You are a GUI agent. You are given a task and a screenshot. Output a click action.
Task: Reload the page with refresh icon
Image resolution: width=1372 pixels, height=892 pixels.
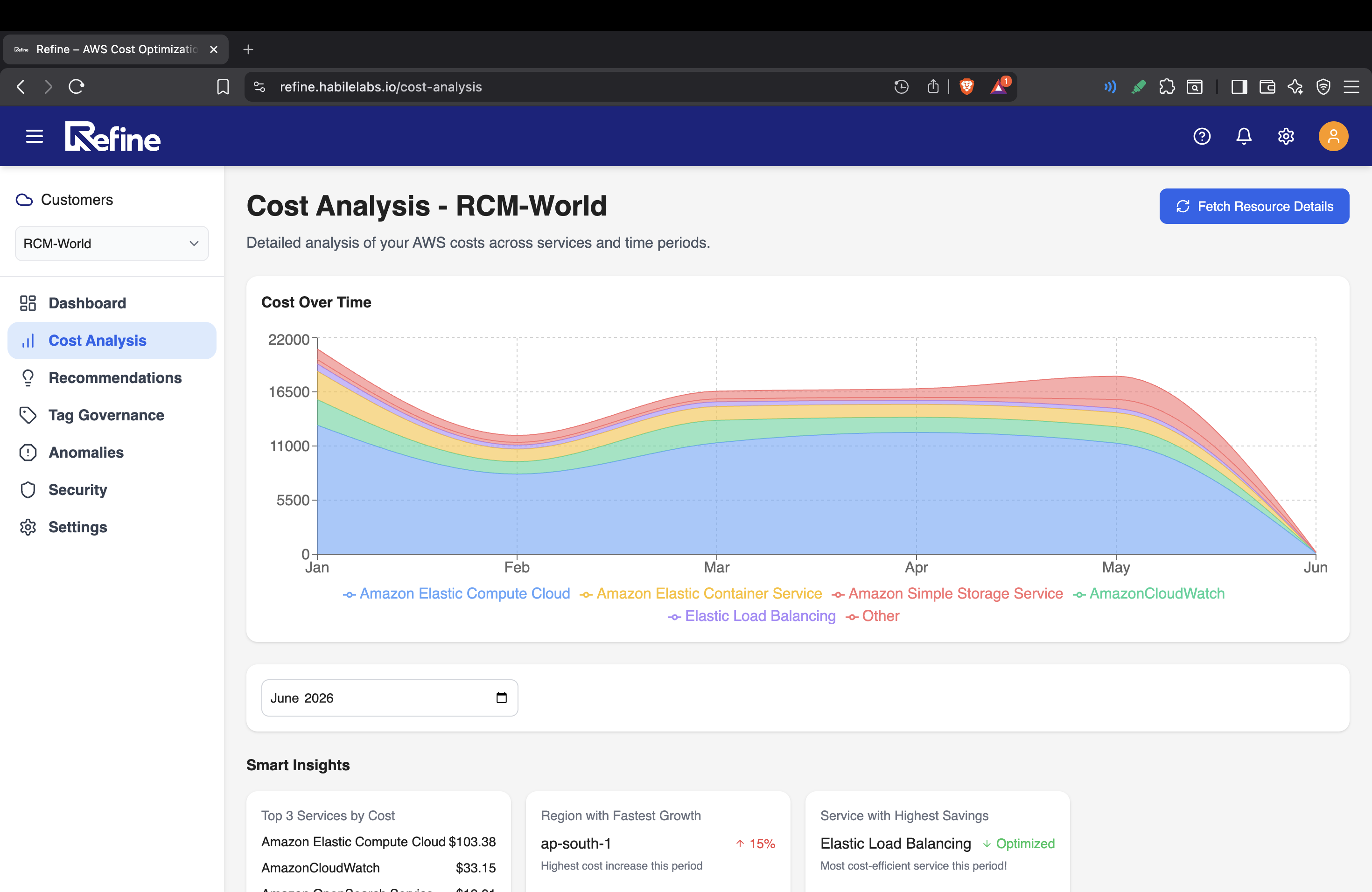(76, 87)
